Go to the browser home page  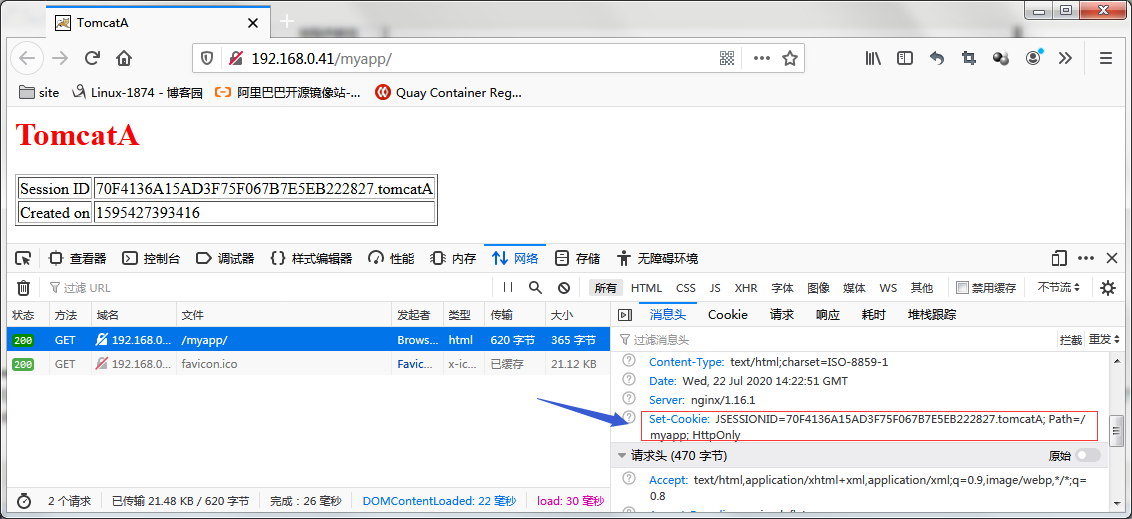coord(124,58)
